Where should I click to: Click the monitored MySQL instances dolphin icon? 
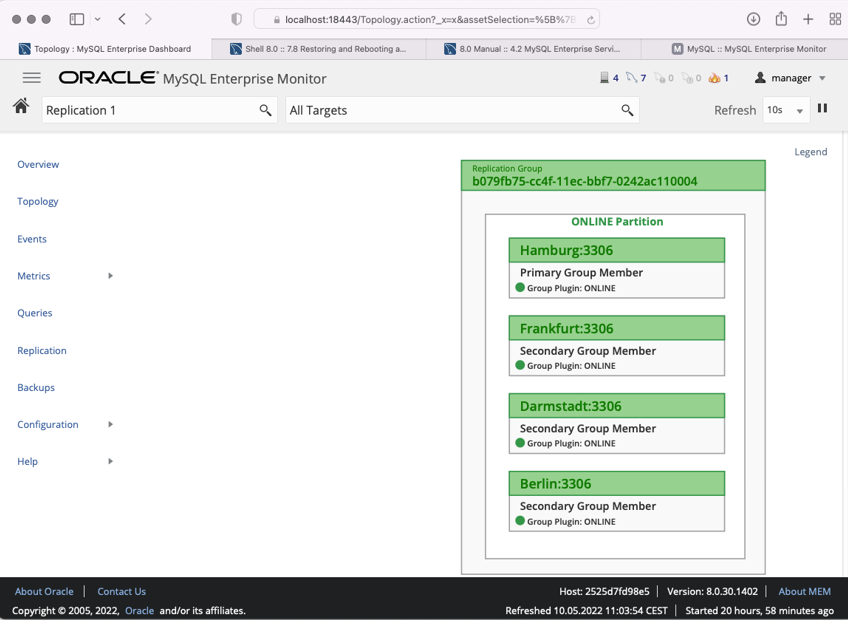(631, 77)
